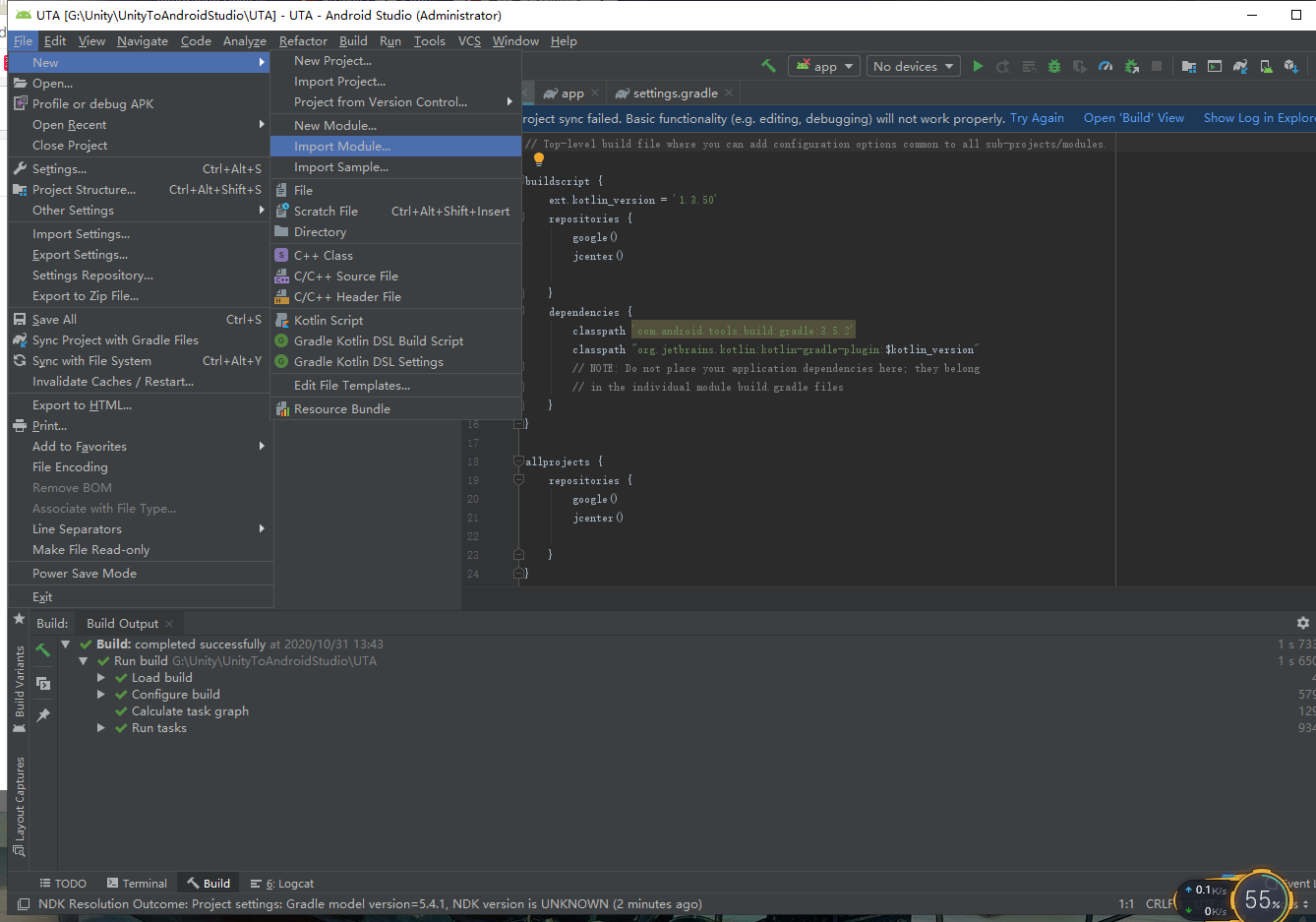Select Gradle Kotlin DSL Build Script
Image resolution: width=1316 pixels, height=922 pixels.
[395, 341]
